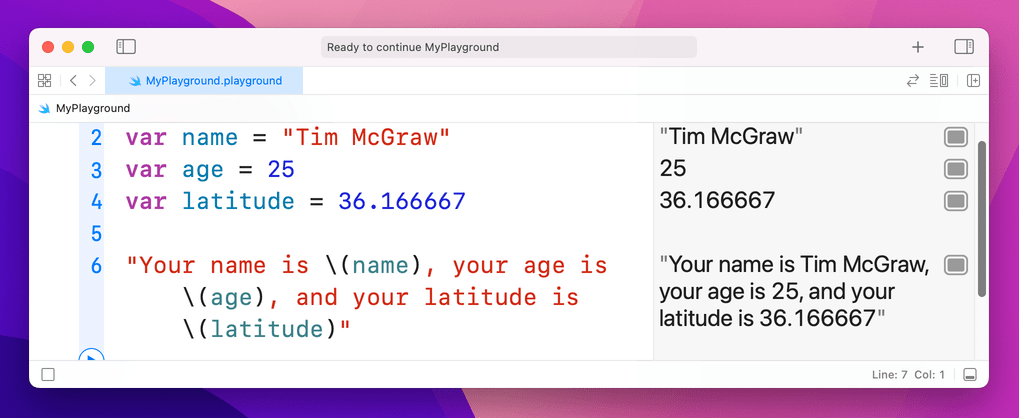Click line number 6 in gutter
The image size is (1019, 418).
[96, 265]
